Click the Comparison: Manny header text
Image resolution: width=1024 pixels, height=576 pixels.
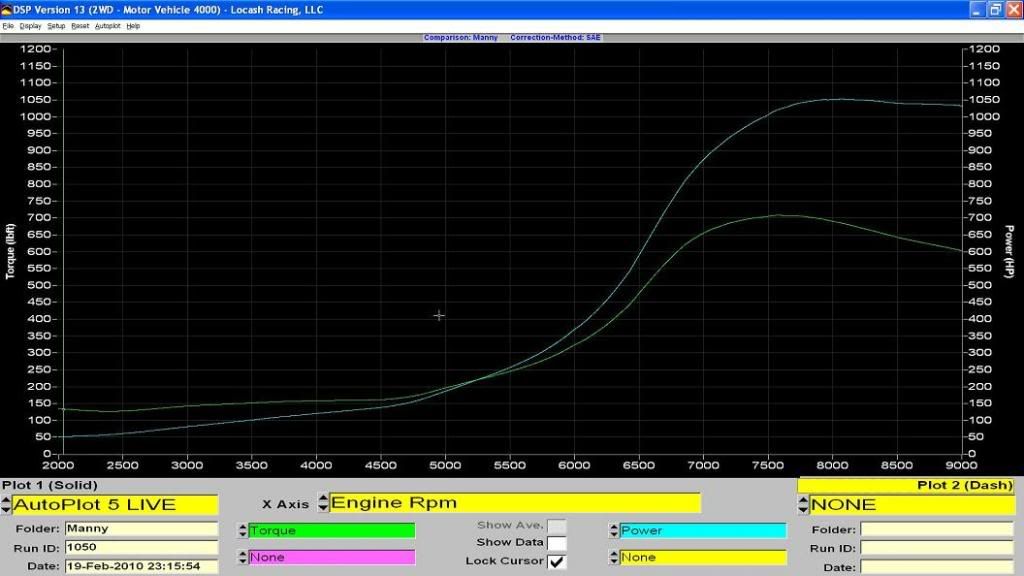click(460, 38)
